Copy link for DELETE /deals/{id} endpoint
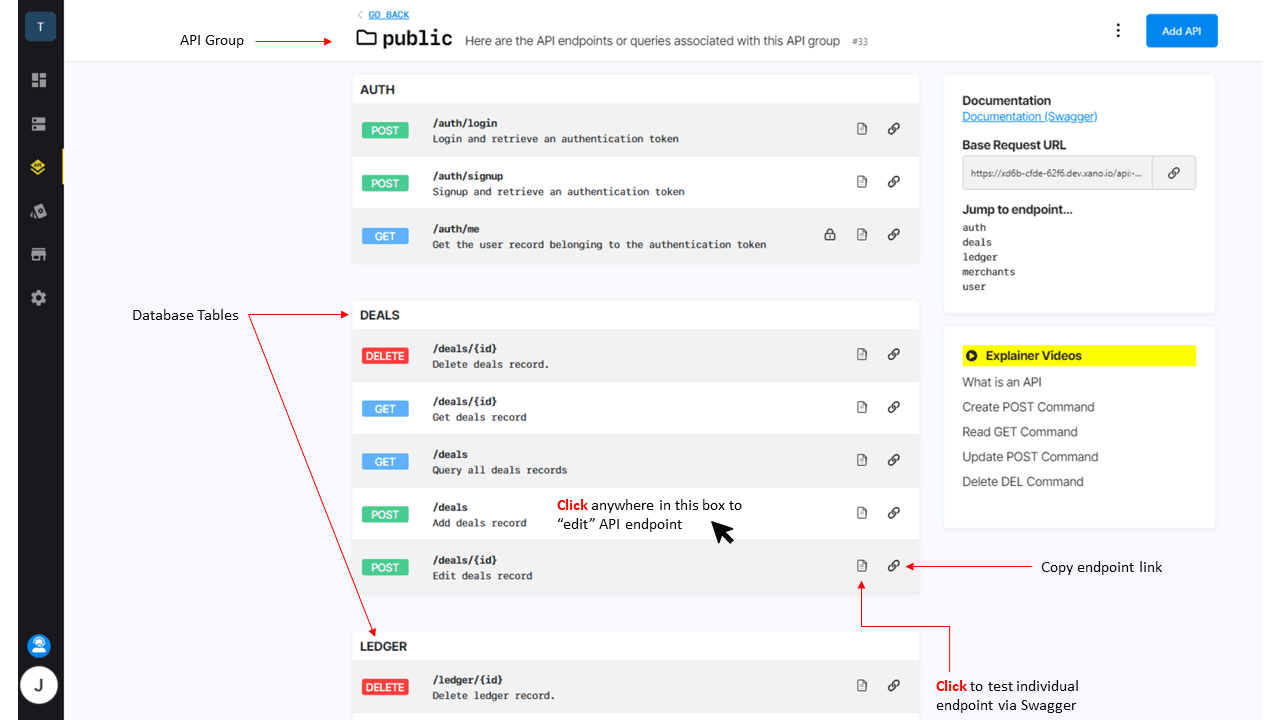1280x720 pixels. tap(894, 354)
